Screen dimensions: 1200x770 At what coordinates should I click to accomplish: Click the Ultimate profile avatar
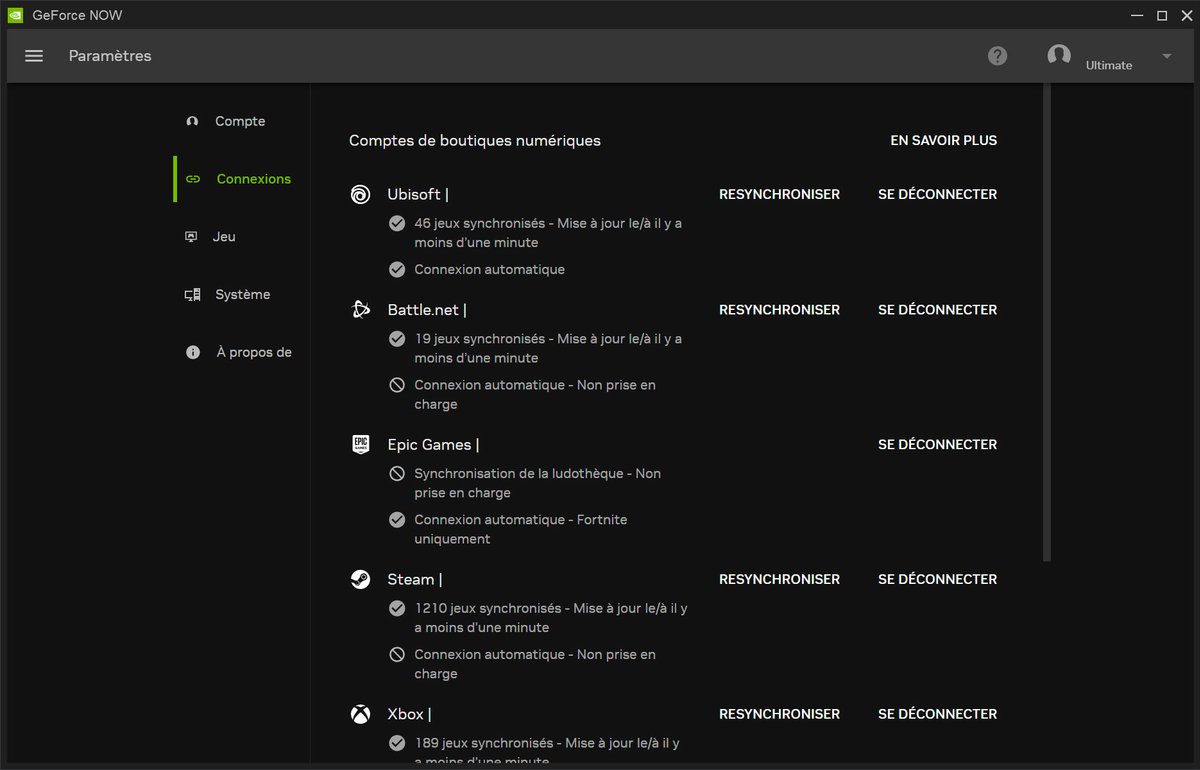[x=1059, y=56]
